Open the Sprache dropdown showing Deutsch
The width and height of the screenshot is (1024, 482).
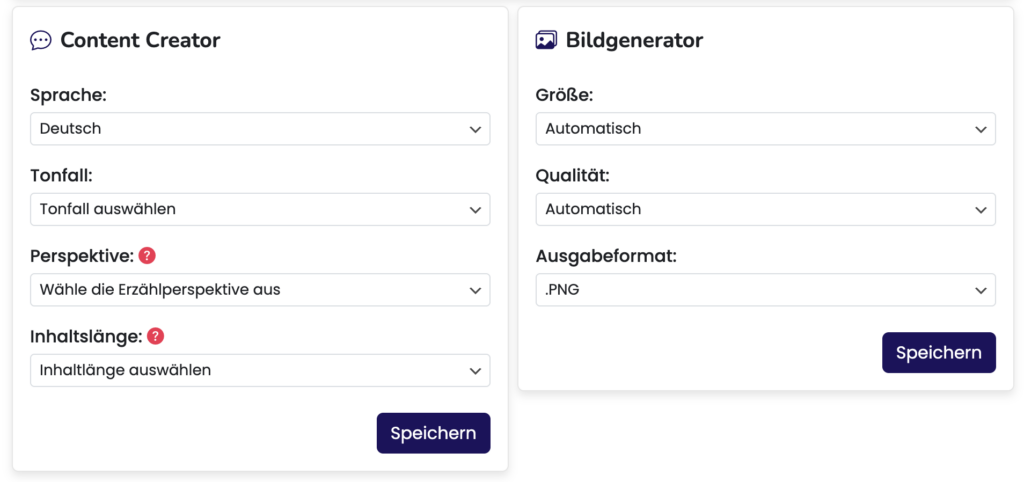tap(260, 129)
